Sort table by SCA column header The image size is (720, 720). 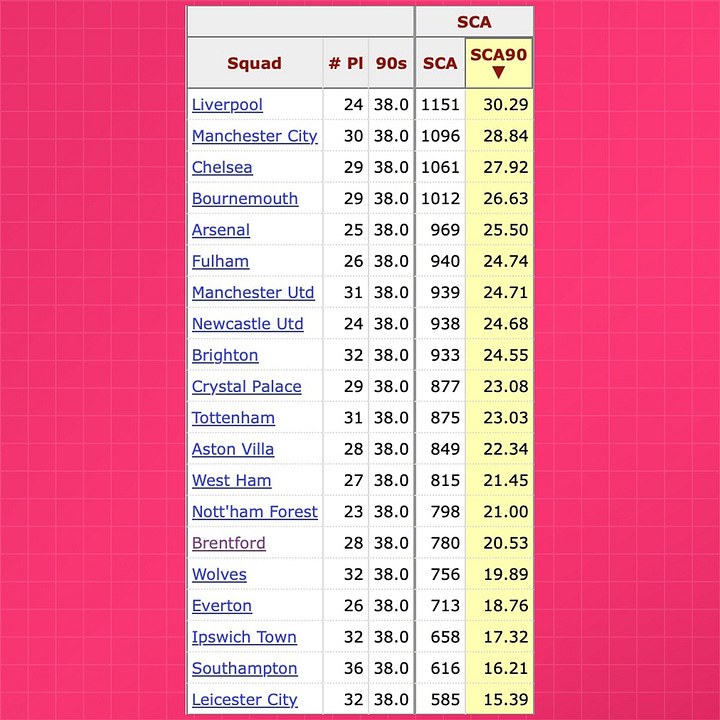pos(440,63)
